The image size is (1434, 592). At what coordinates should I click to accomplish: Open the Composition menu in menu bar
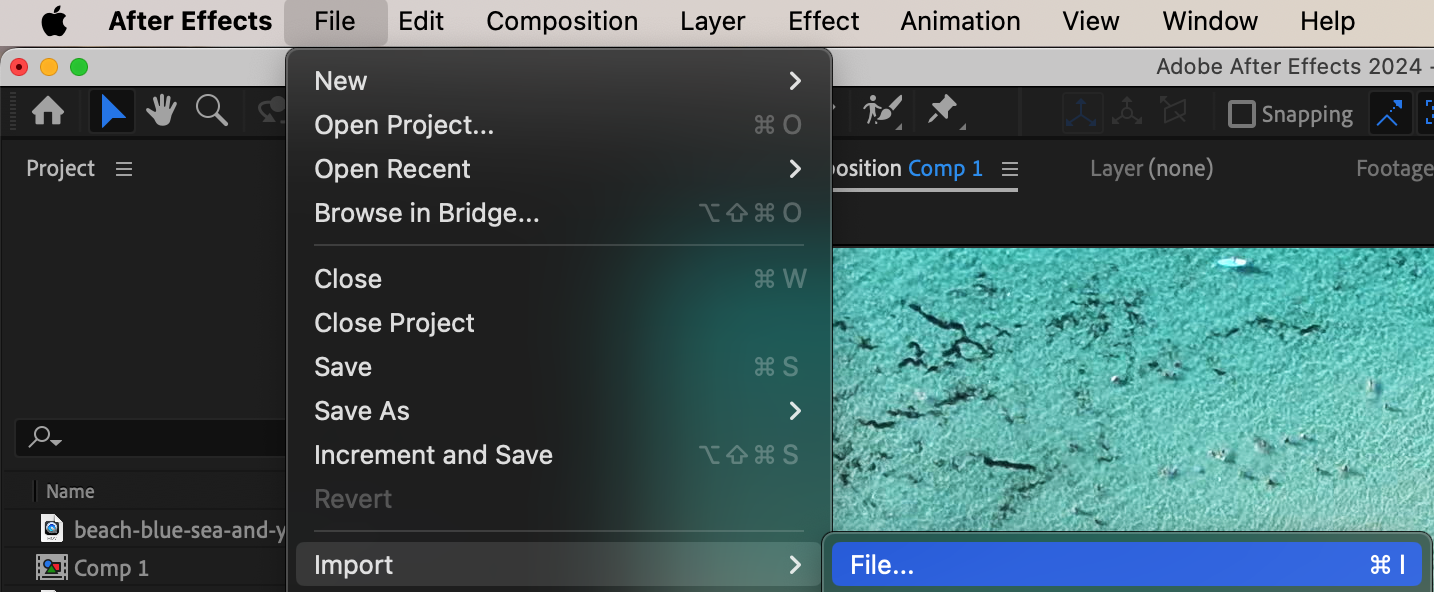(562, 21)
